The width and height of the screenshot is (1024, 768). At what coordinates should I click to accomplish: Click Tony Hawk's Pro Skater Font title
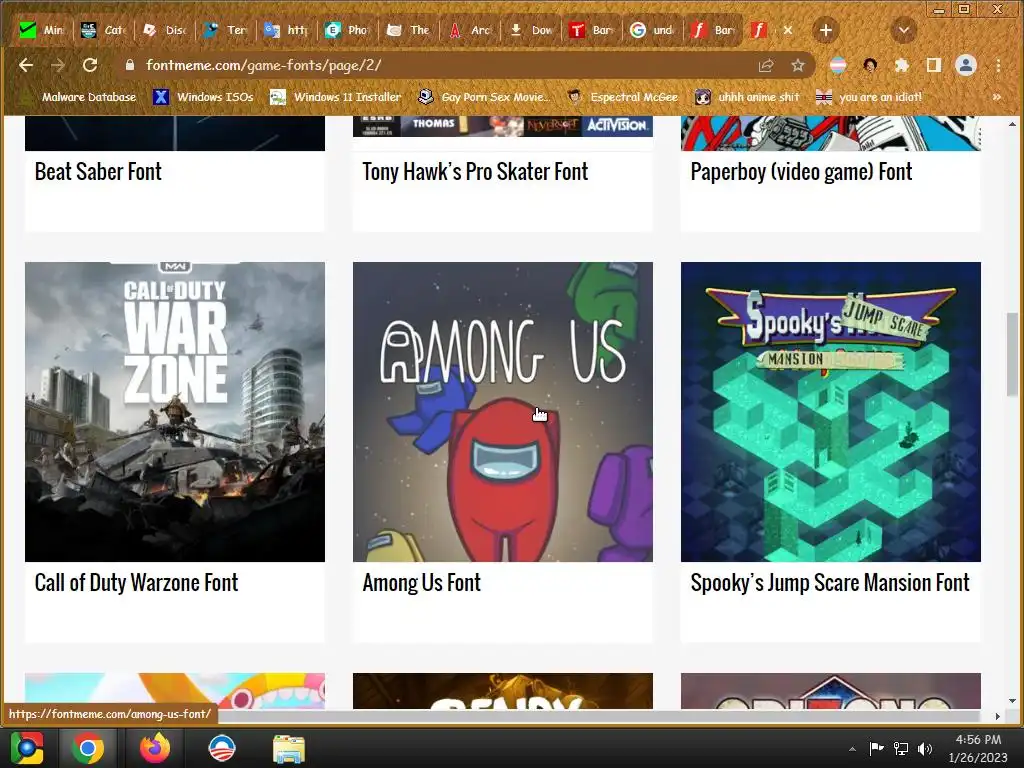475,172
